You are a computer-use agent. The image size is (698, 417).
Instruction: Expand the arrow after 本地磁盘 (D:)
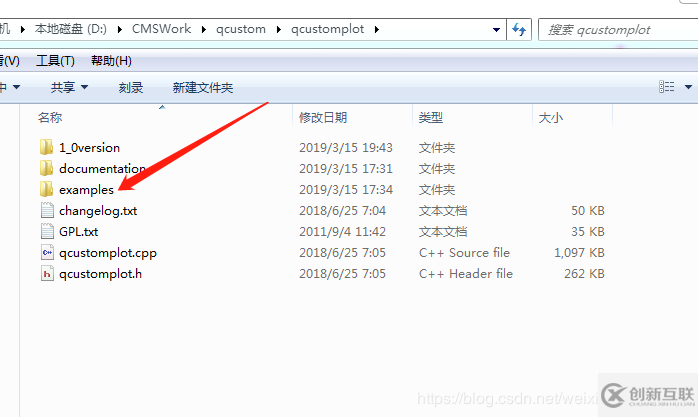[x=120, y=29]
